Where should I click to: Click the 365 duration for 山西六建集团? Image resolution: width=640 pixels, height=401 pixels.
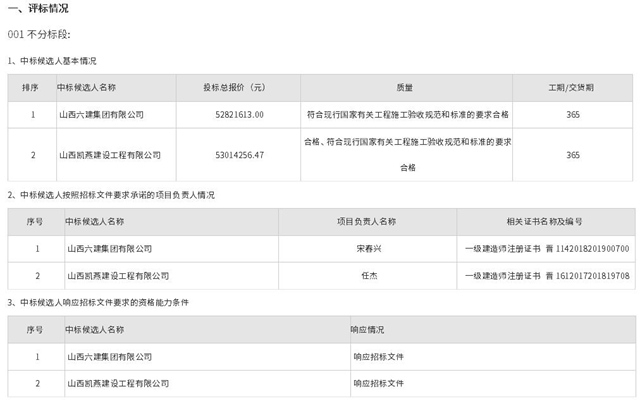click(573, 115)
